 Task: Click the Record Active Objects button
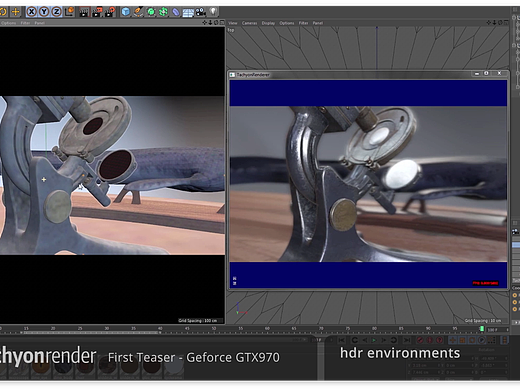click(x=420, y=340)
